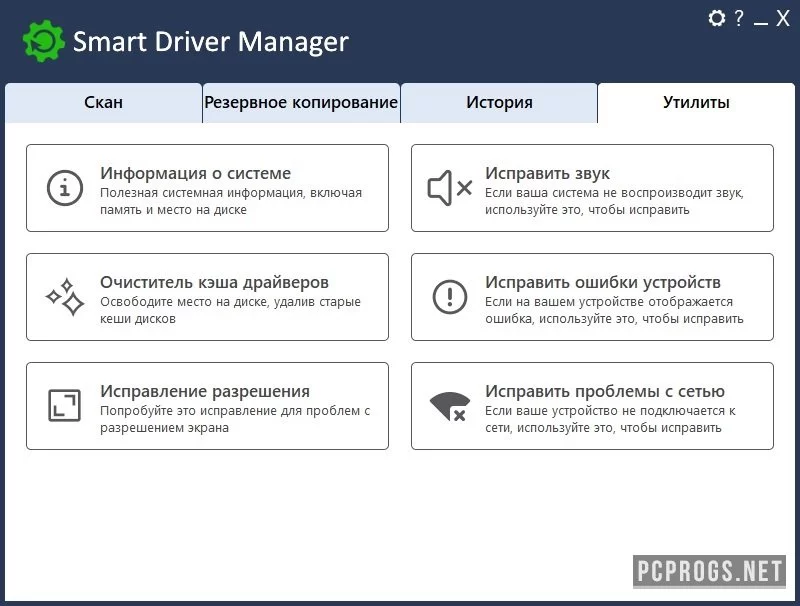Click the screen resolution expand icon
This screenshot has width=800, height=606.
coord(64,406)
